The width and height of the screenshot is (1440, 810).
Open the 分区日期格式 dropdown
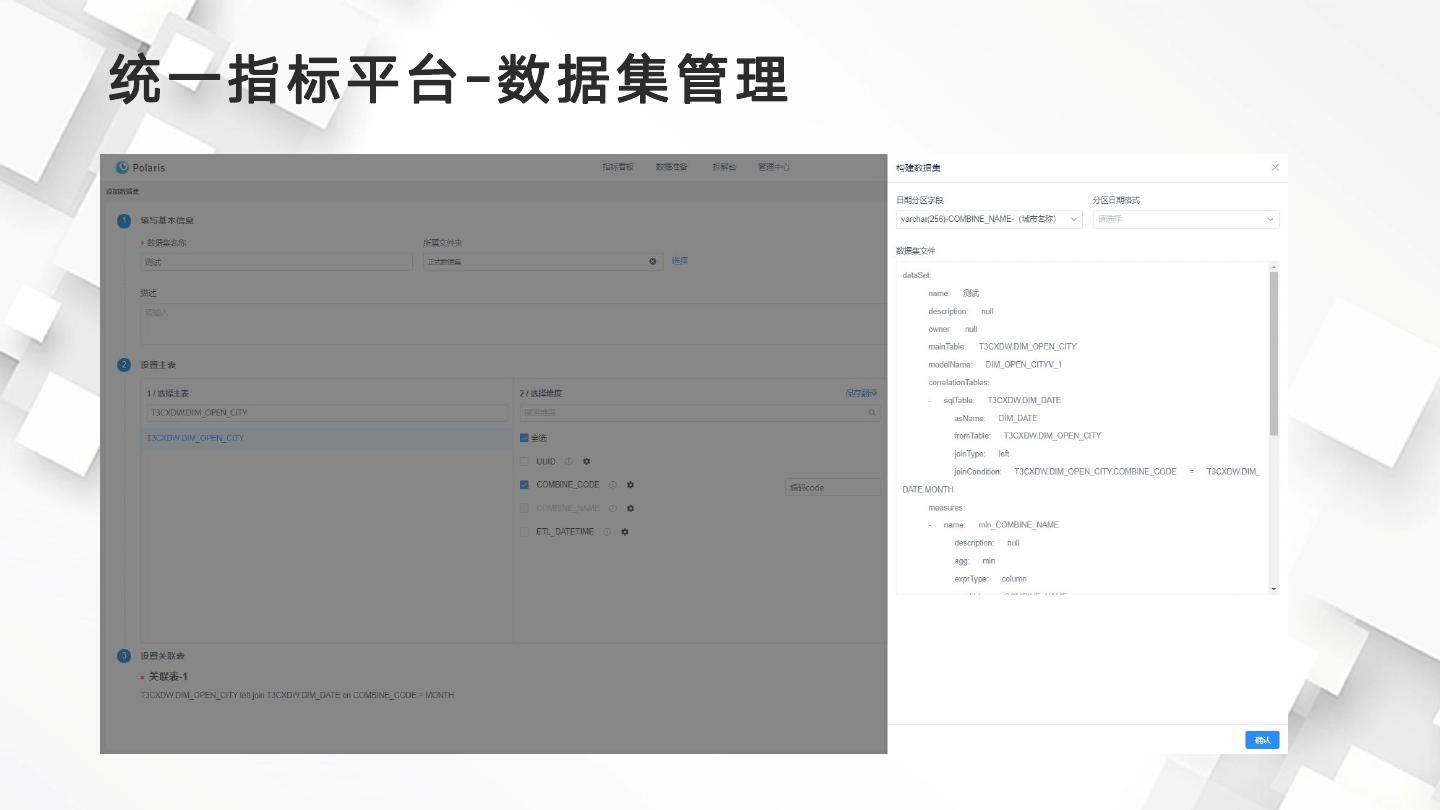1185,219
